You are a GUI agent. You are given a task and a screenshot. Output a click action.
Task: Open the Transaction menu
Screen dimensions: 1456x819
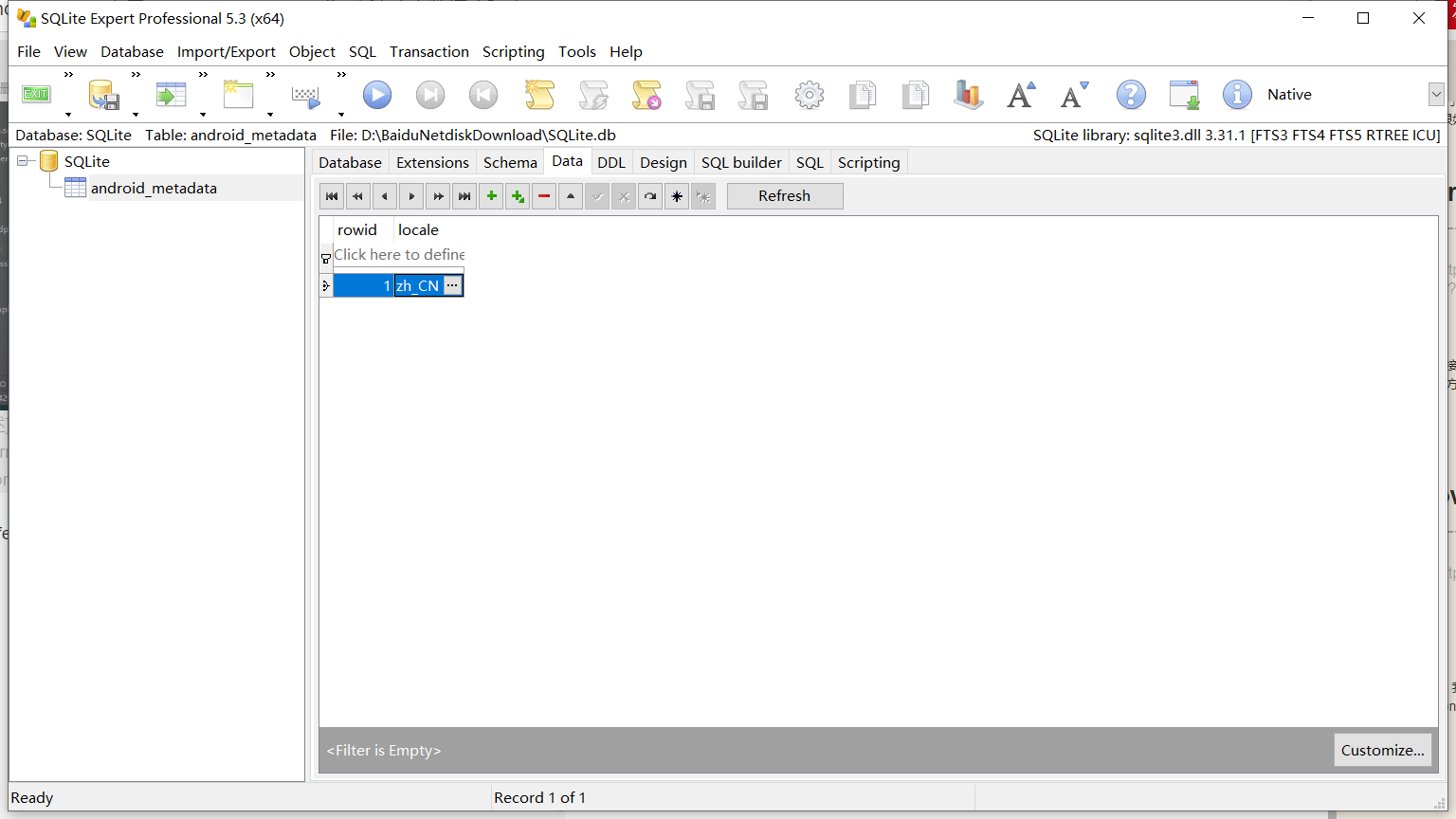(x=429, y=51)
